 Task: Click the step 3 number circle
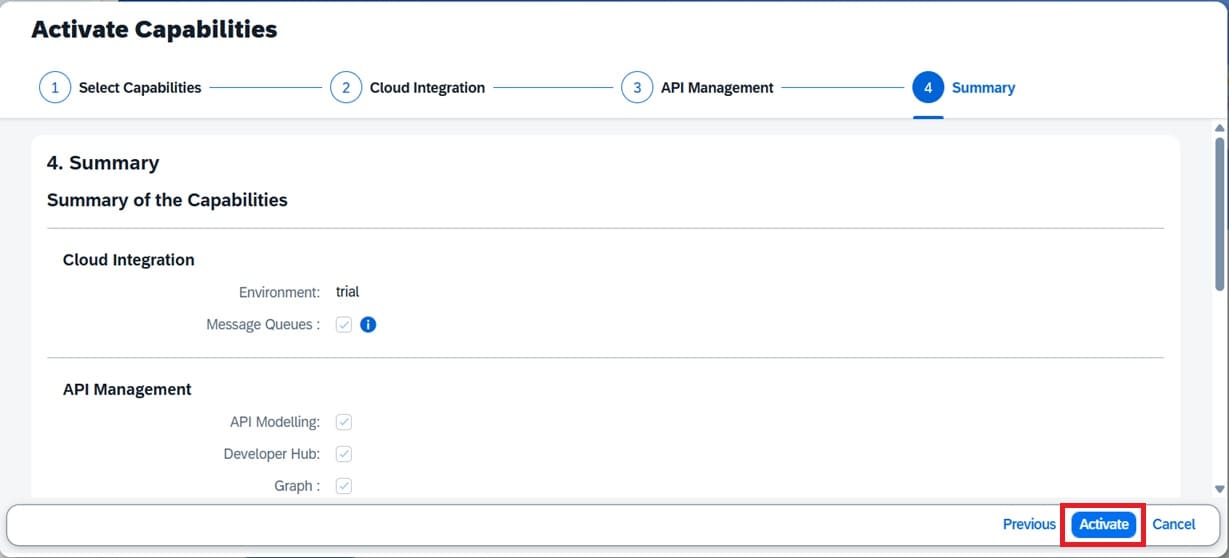(637, 87)
